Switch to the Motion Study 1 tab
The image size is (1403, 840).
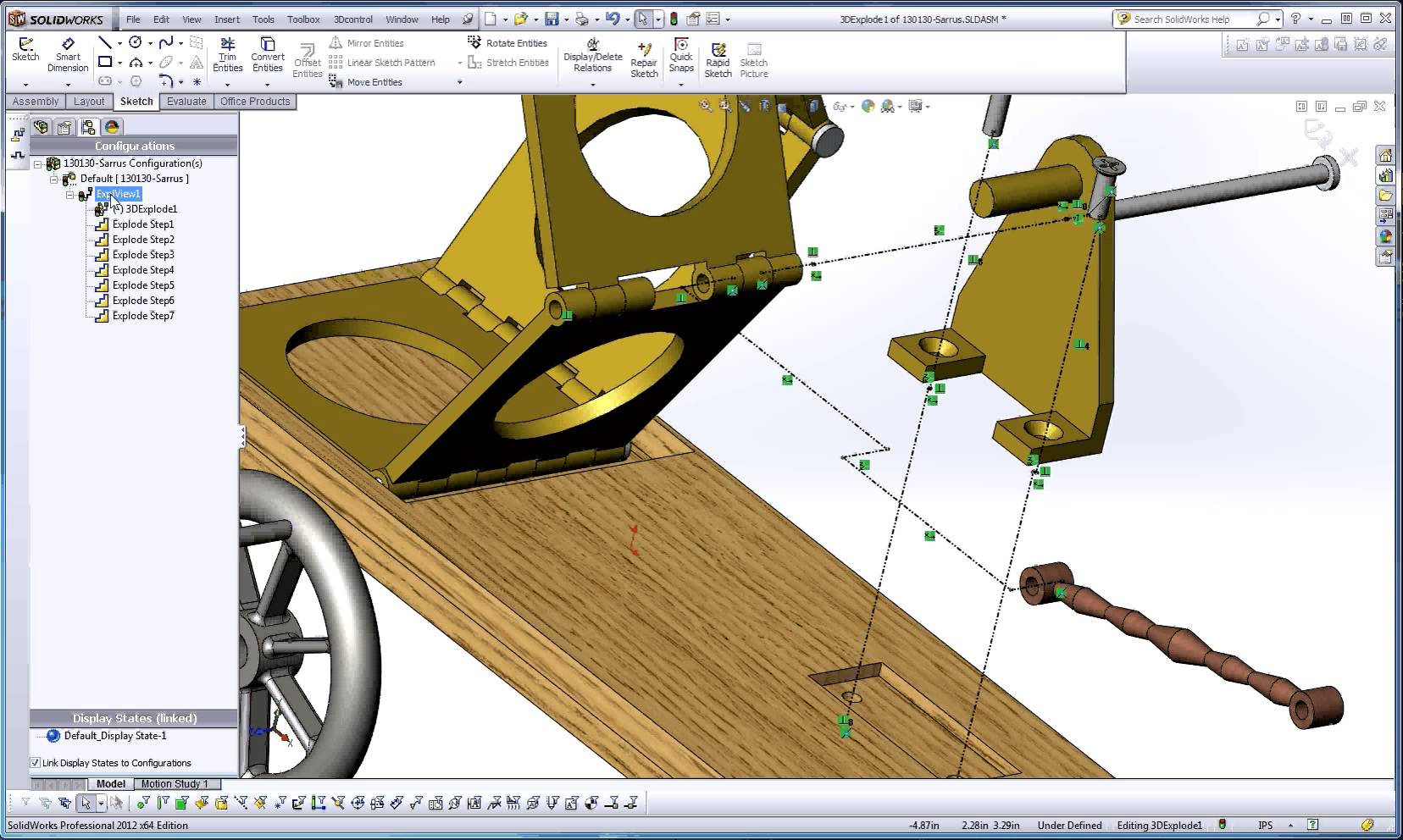(175, 783)
